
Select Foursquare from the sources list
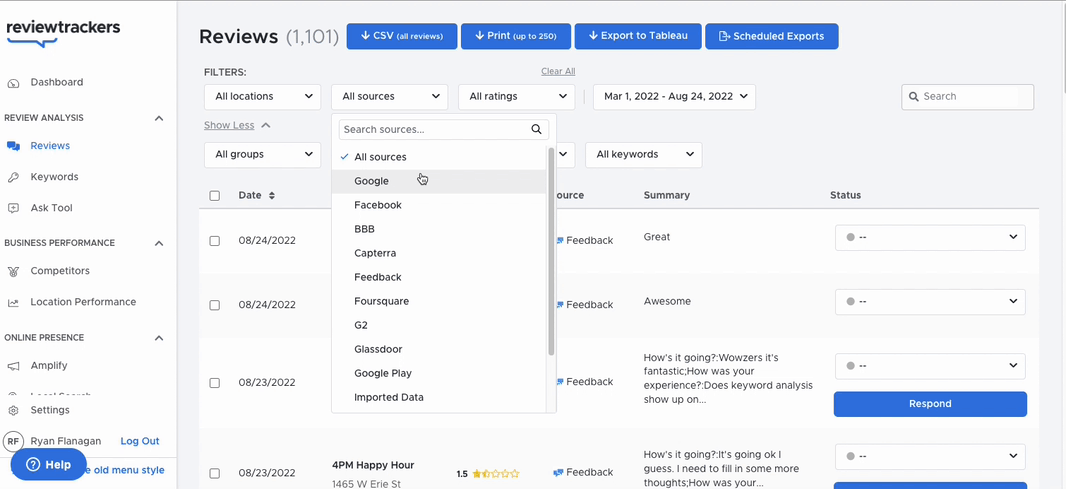[439, 301]
